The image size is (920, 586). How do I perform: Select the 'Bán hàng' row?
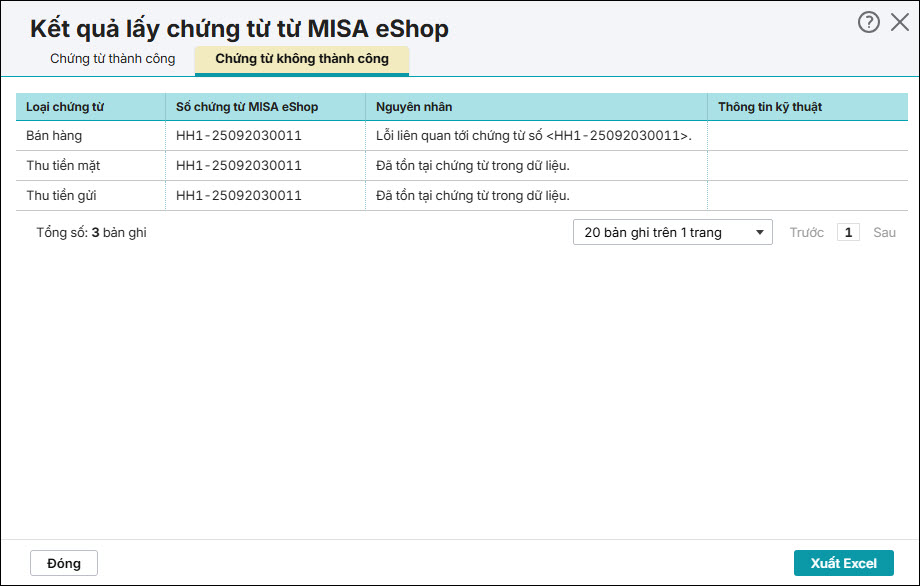54,135
